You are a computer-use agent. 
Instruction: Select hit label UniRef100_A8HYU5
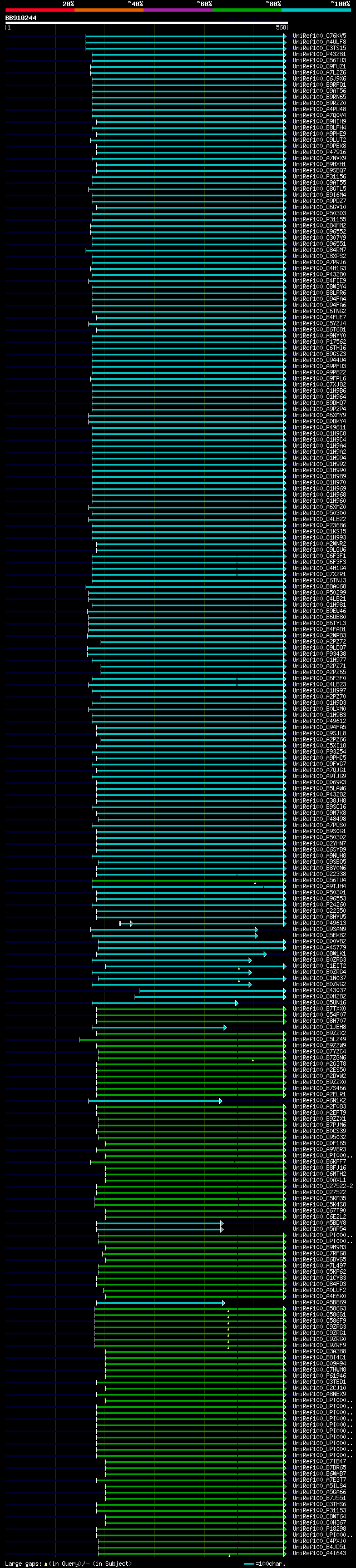[319, 917]
